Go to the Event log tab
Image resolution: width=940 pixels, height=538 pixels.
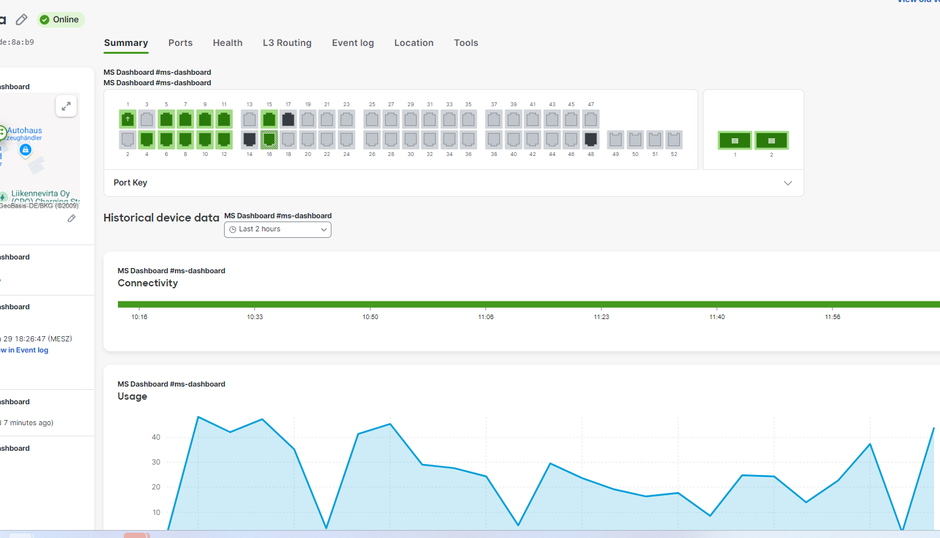353,43
